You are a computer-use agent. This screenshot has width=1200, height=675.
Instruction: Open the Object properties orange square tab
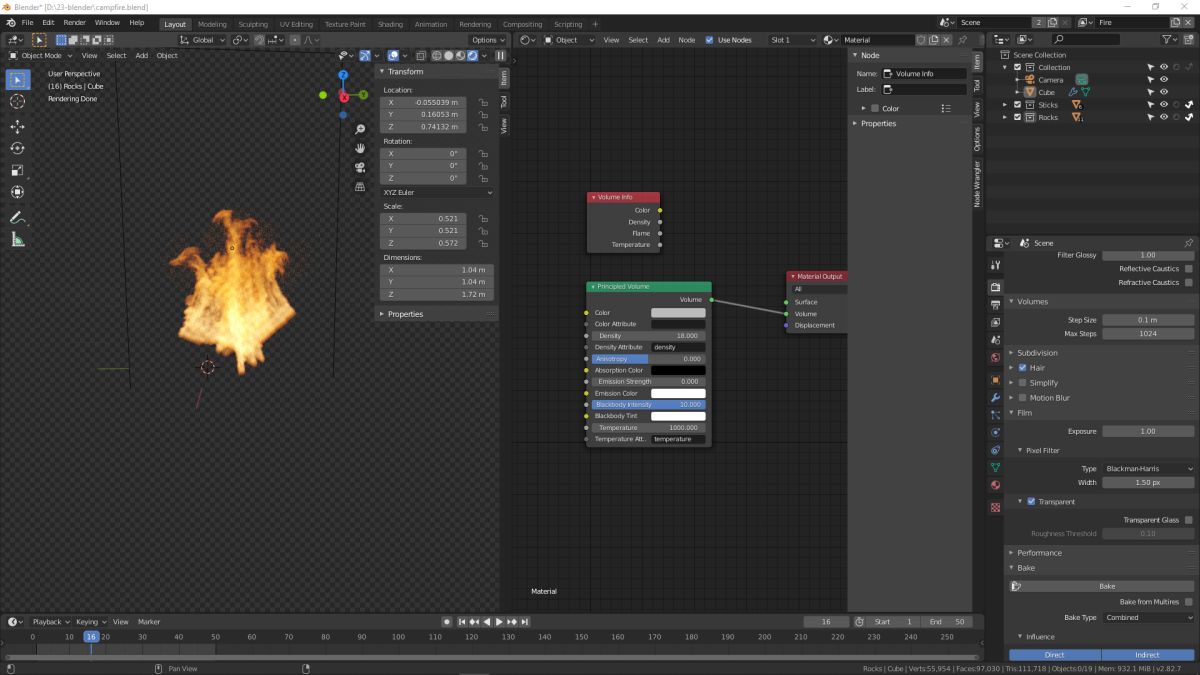coord(995,380)
